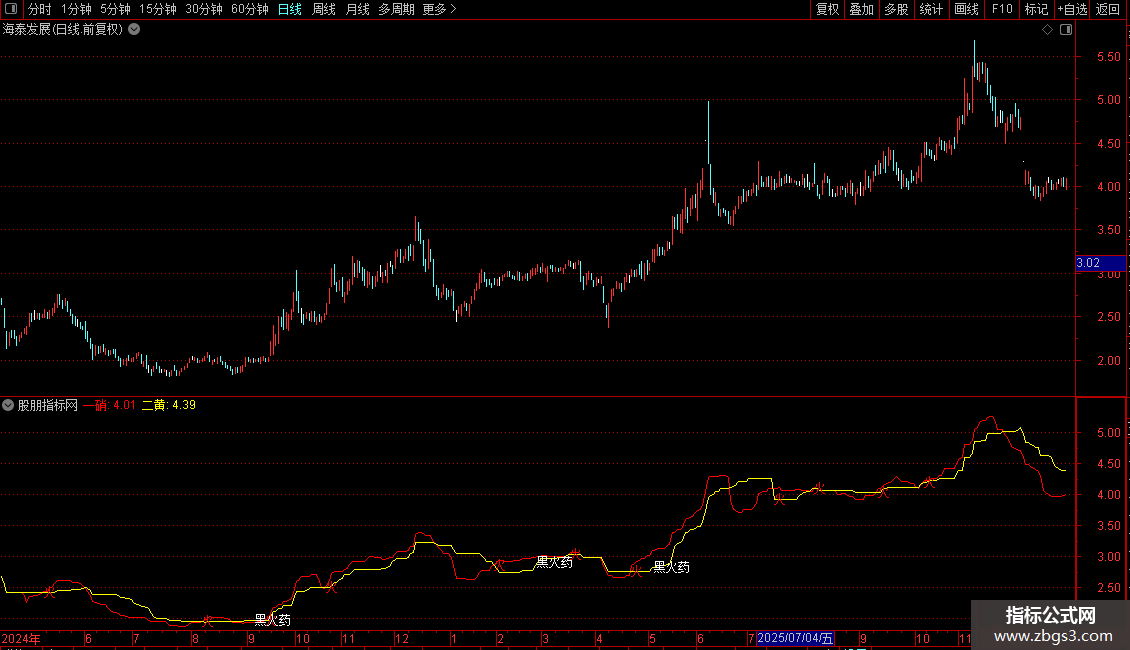Select the 周线 weekly period tab
The image size is (1130, 650).
(x=324, y=9)
